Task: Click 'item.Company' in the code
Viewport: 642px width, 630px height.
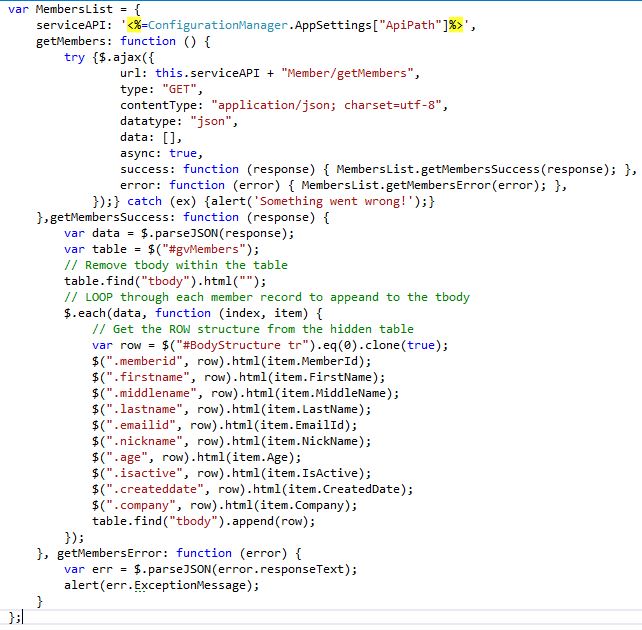Action: (x=301, y=505)
